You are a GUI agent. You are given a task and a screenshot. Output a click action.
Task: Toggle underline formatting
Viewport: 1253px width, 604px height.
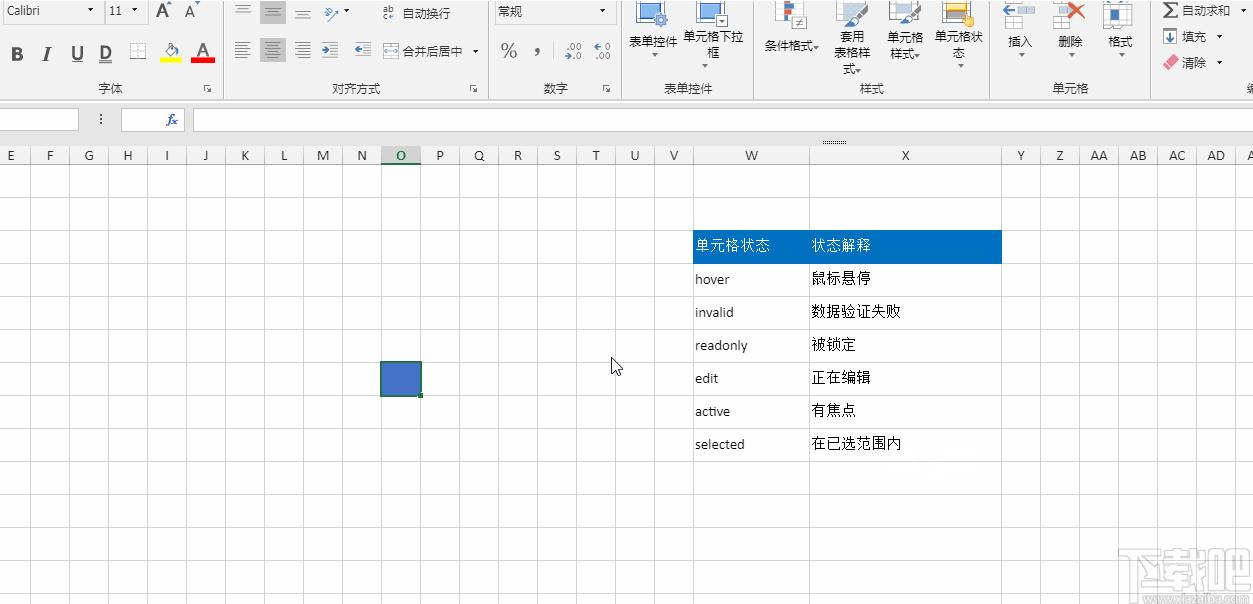coord(77,54)
